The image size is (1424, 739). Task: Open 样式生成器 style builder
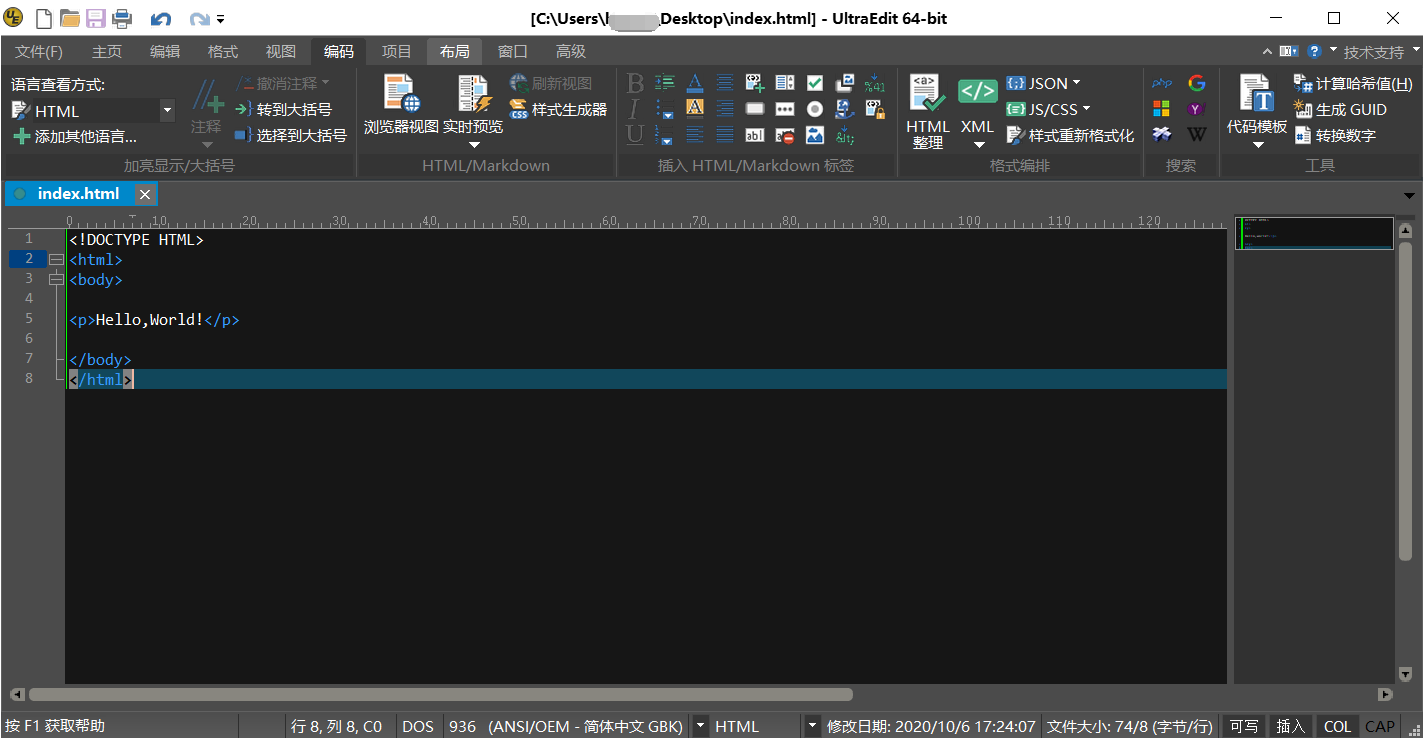coord(558,110)
